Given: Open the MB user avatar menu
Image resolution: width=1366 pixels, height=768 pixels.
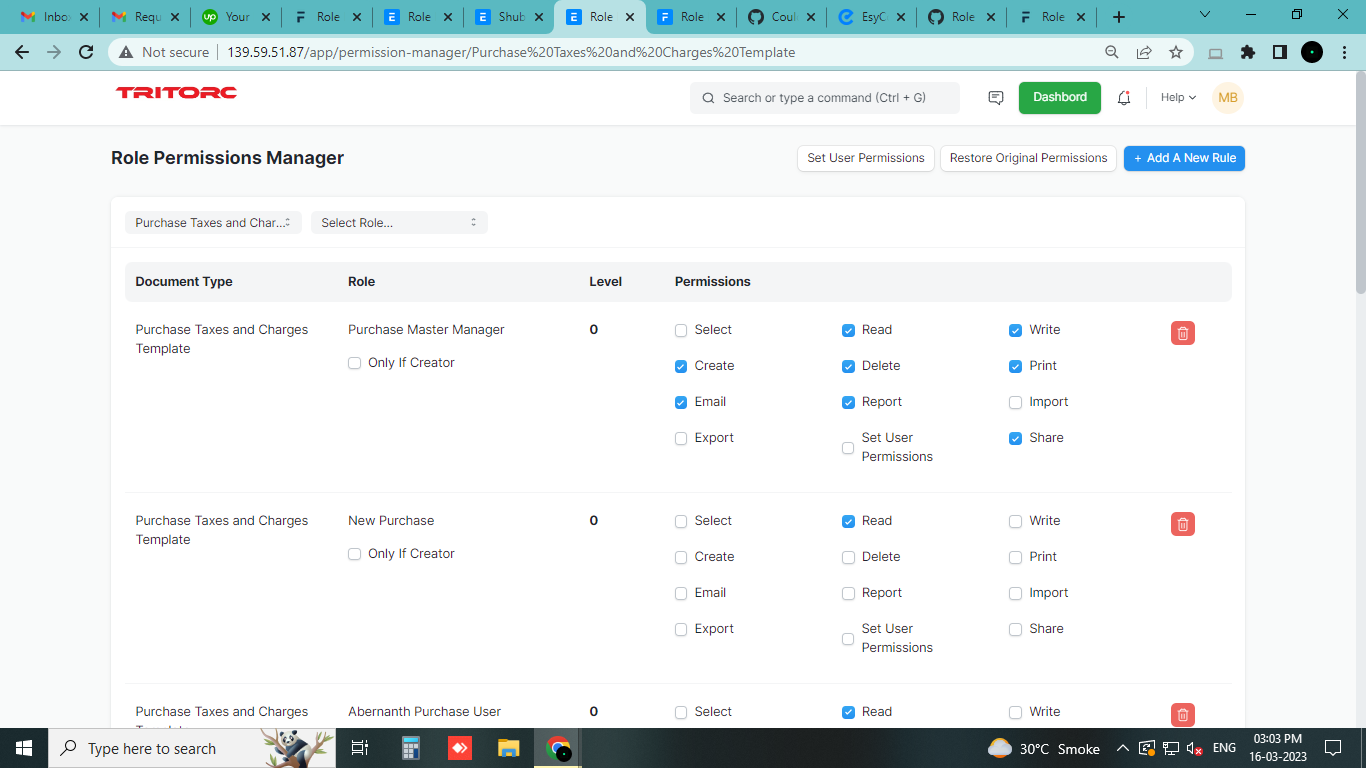Looking at the screenshot, I should click(1227, 97).
